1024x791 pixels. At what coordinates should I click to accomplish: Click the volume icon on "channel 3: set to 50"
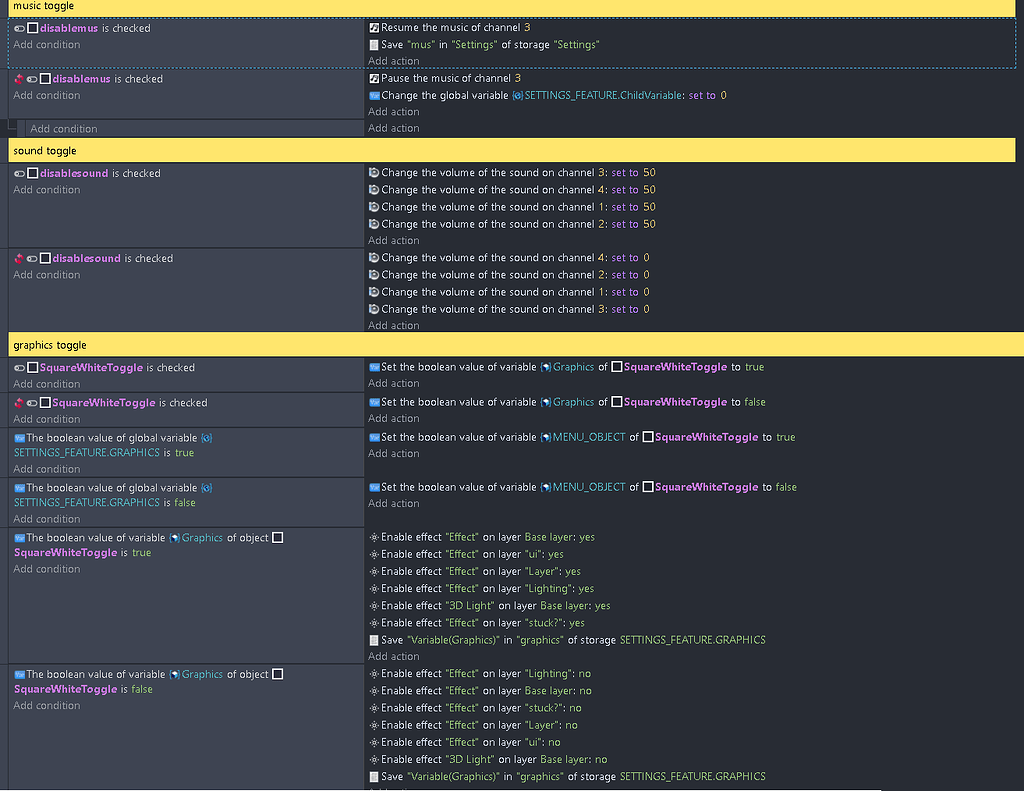(x=374, y=173)
